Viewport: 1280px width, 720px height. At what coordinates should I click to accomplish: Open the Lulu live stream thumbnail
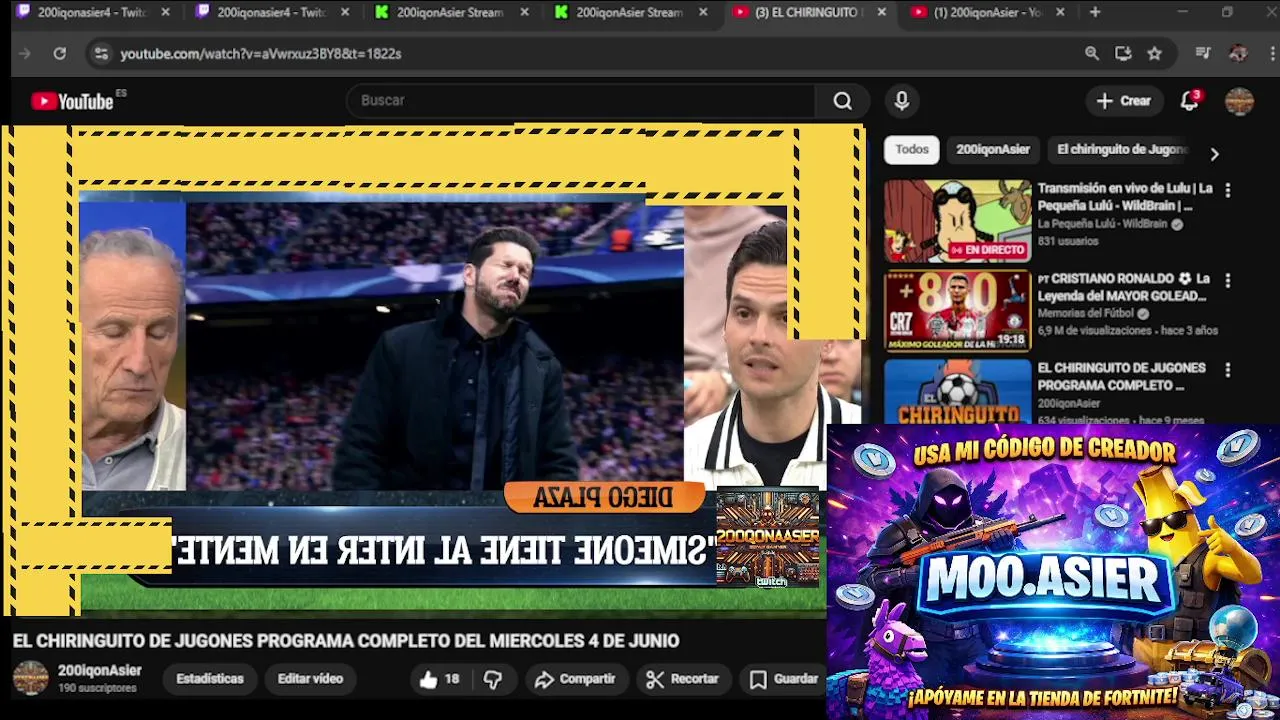957,221
